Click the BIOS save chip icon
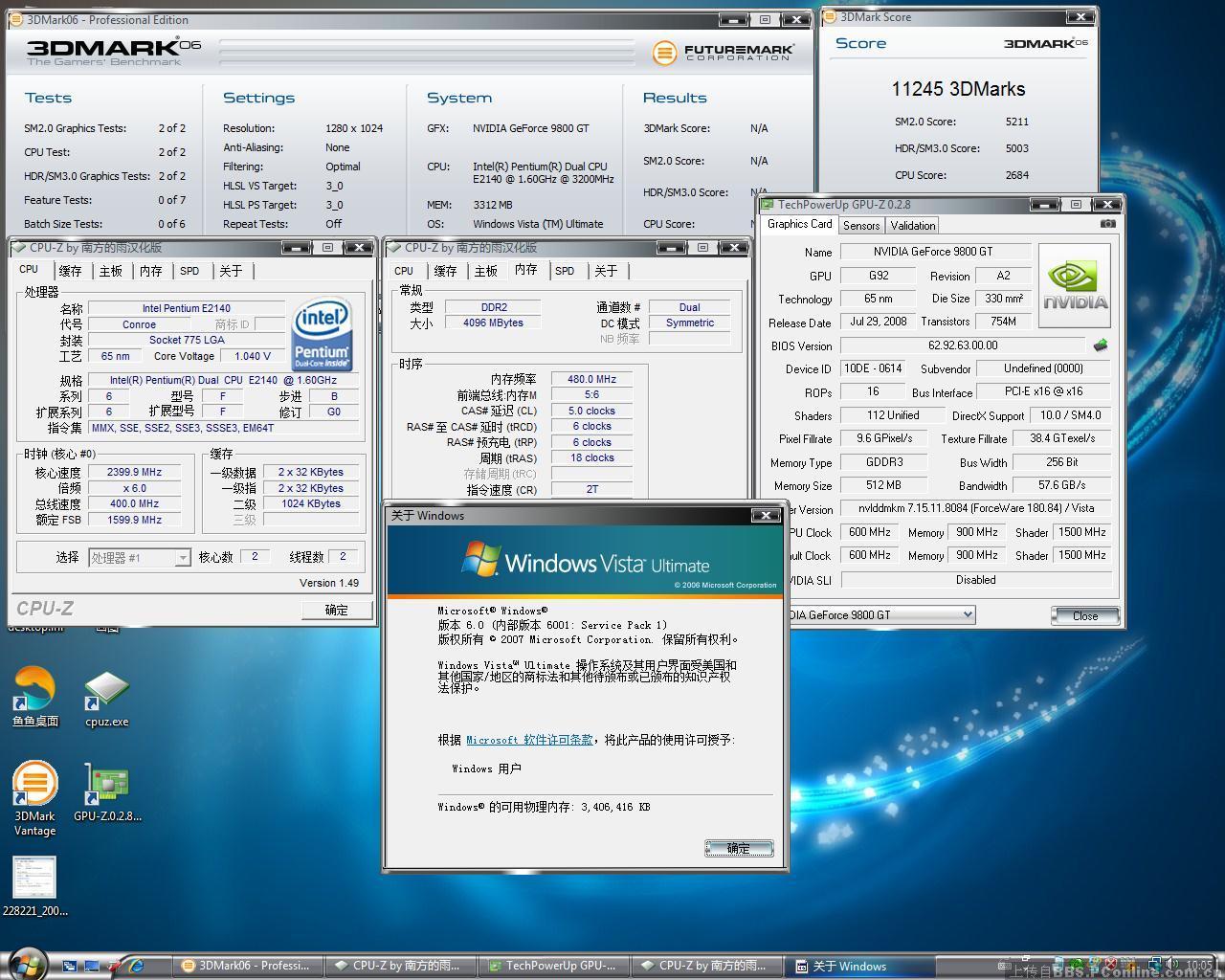 click(x=1101, y=345)
